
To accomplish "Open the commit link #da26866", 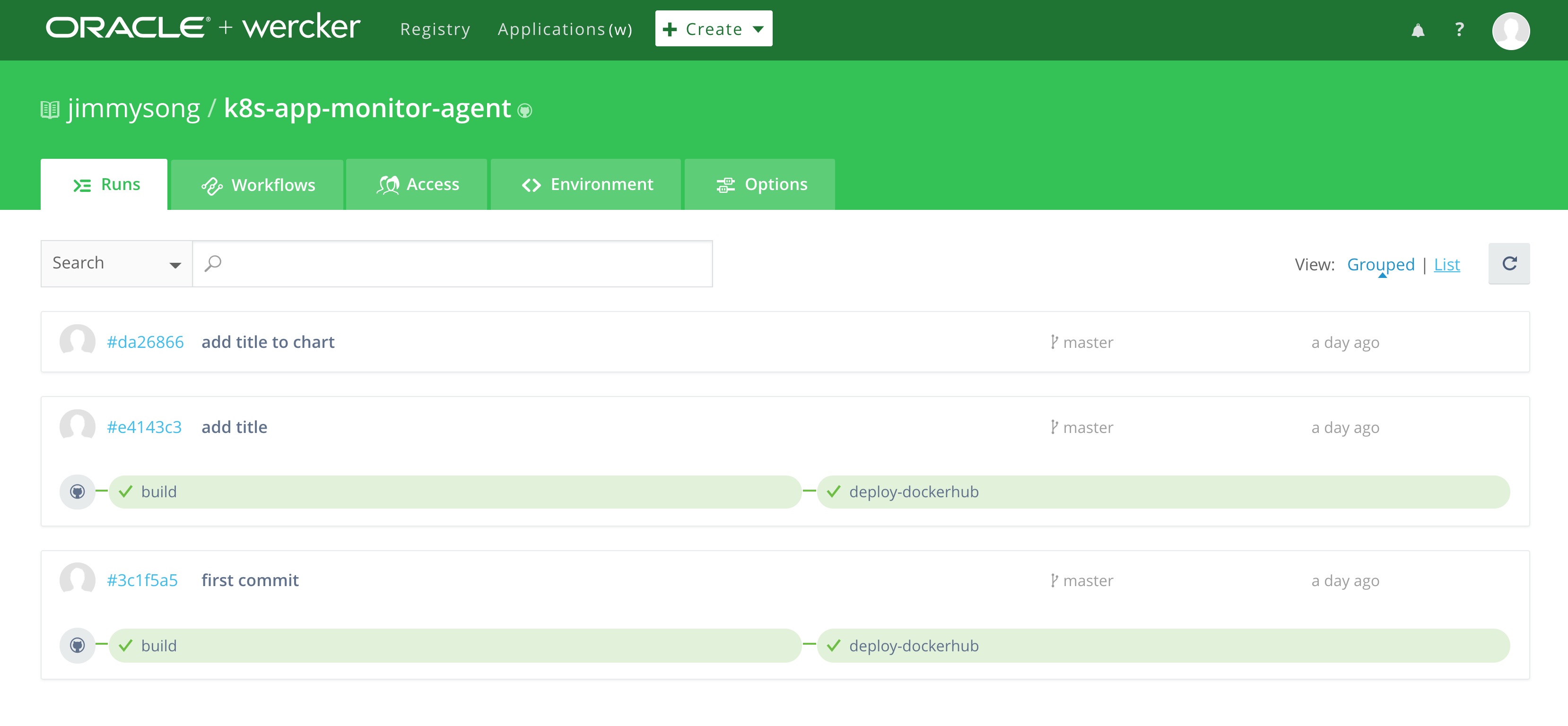I will 145,342.
